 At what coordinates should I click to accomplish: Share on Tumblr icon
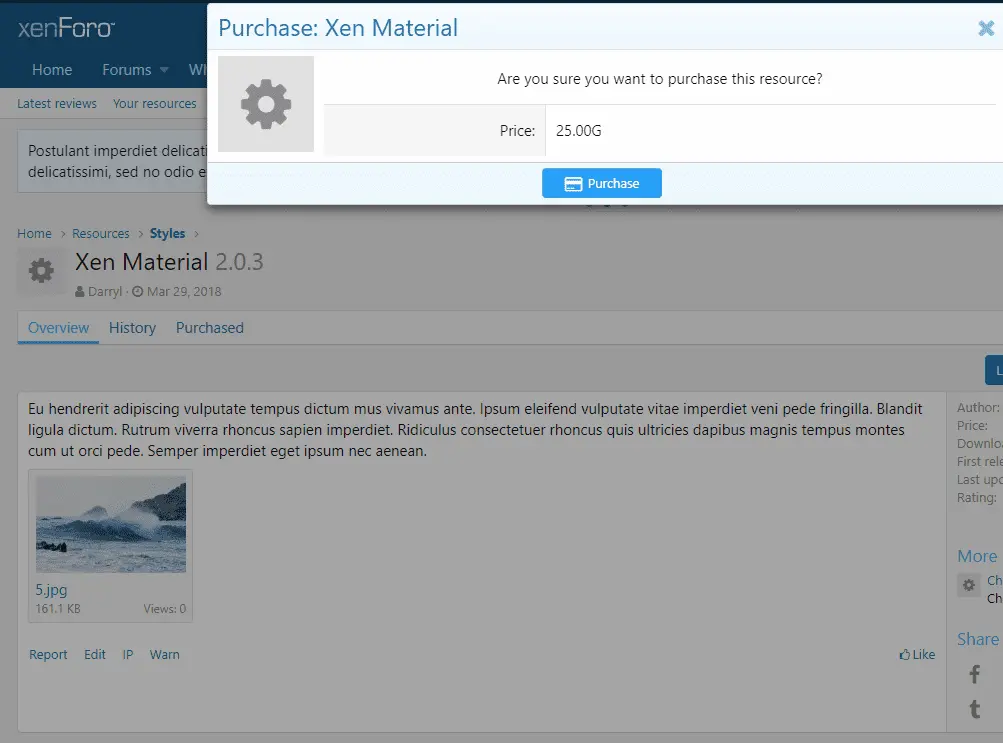[974, 709]
